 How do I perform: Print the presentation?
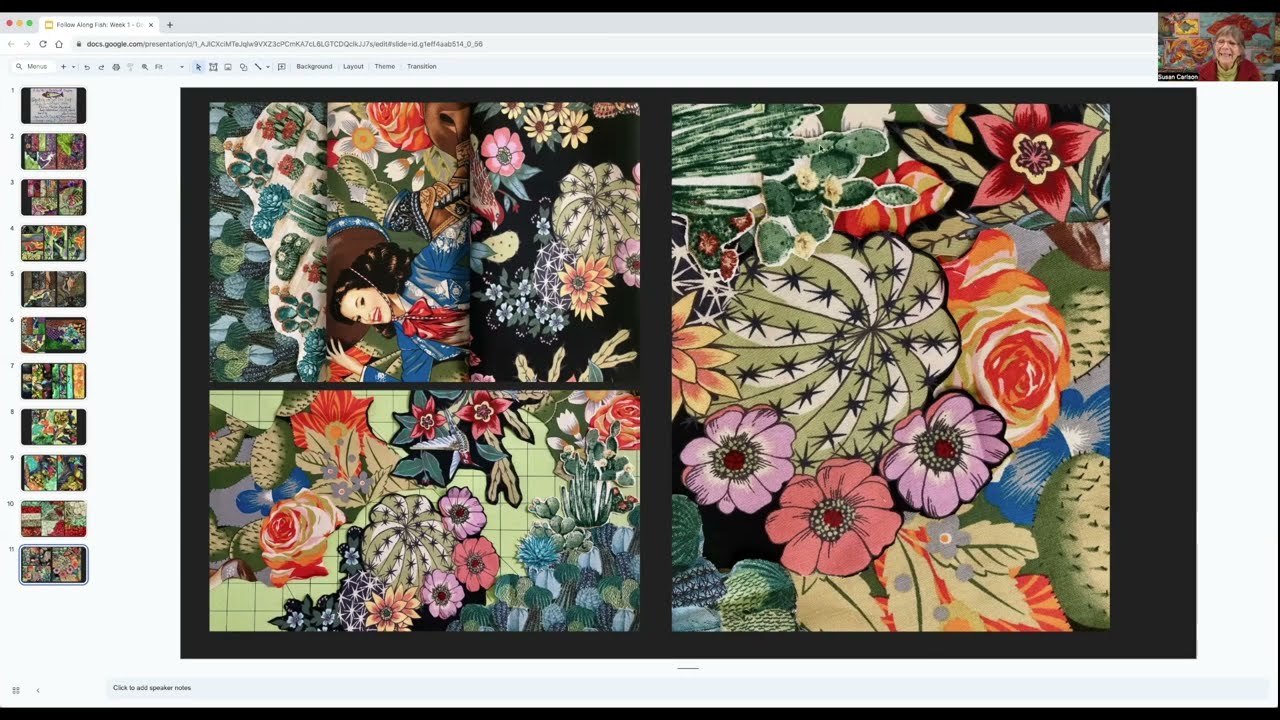click(x=116, y=67)
